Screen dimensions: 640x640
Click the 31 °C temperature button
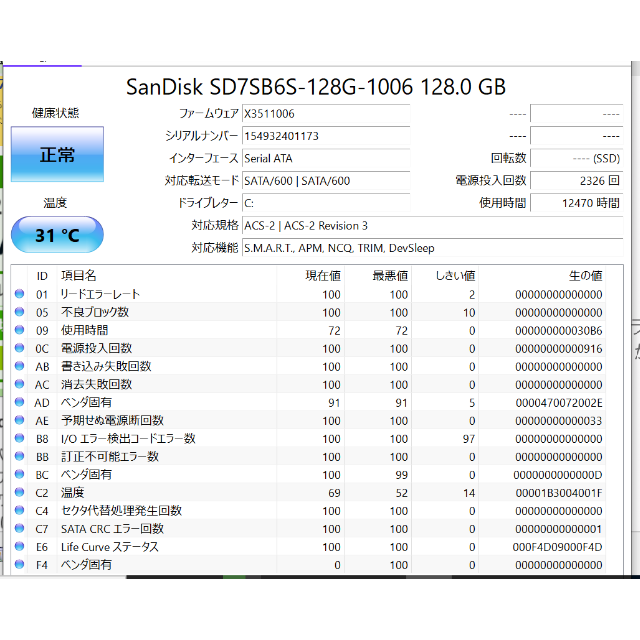57,235
